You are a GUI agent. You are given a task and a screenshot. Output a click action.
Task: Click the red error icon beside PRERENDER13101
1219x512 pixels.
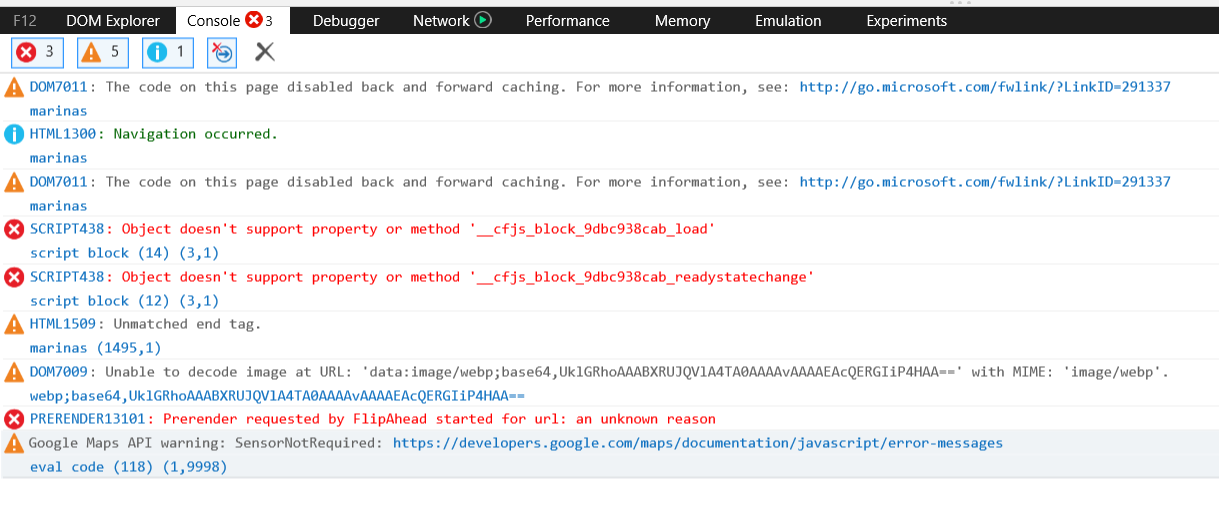pyautogui.click(x=14, y=419)
